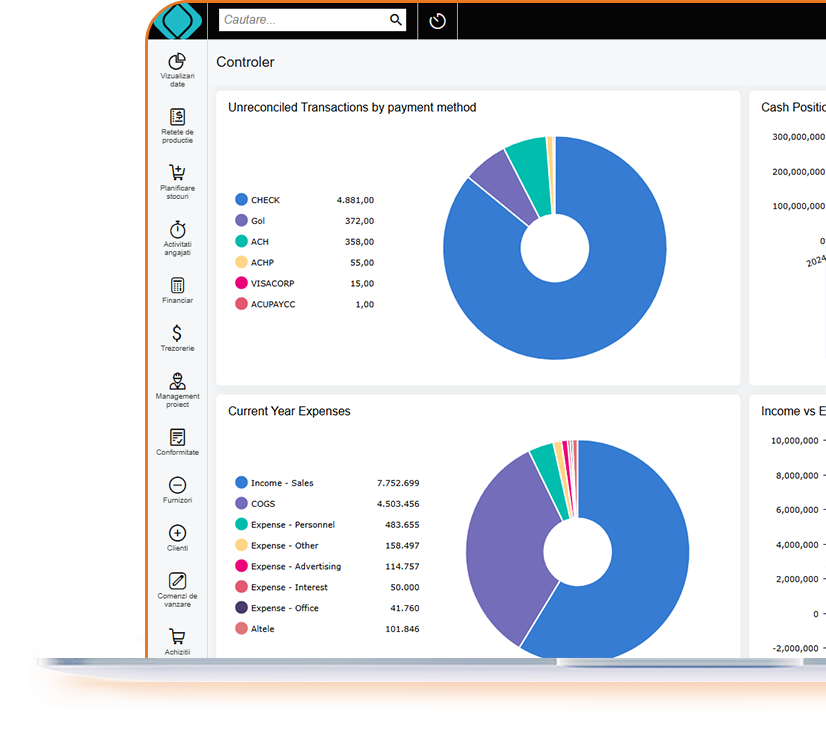Open the Vizualizari date section

pos(177,68)
